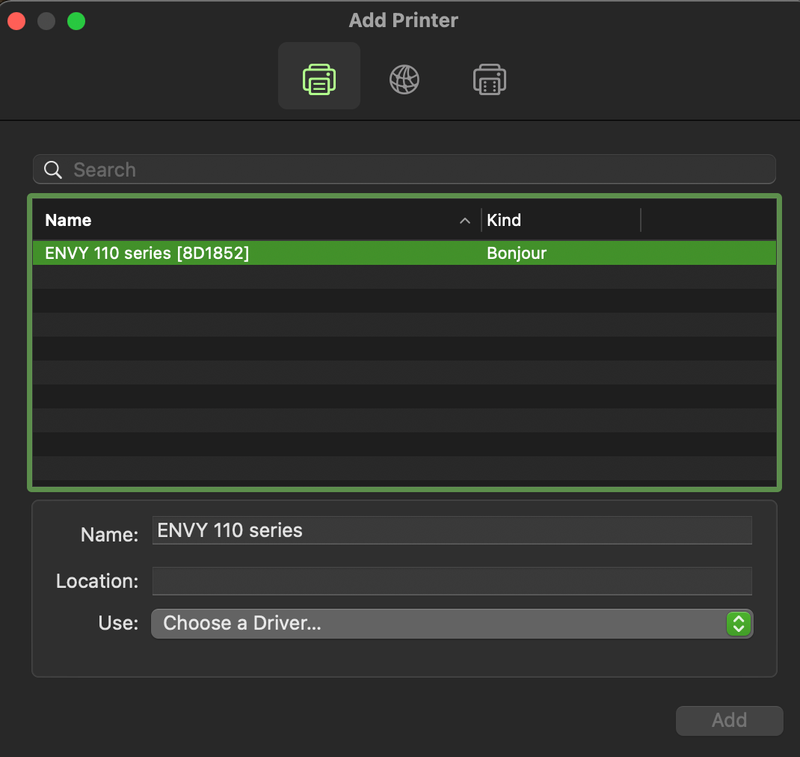Edit the printer Name text field

click(452, 531)
